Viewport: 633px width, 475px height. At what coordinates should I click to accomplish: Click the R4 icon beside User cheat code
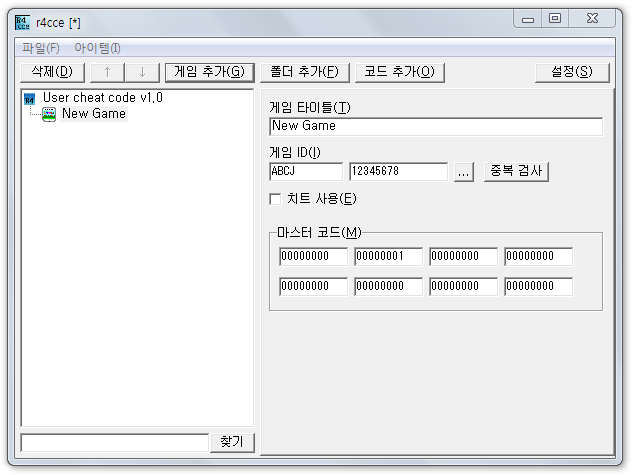(29, 99)
